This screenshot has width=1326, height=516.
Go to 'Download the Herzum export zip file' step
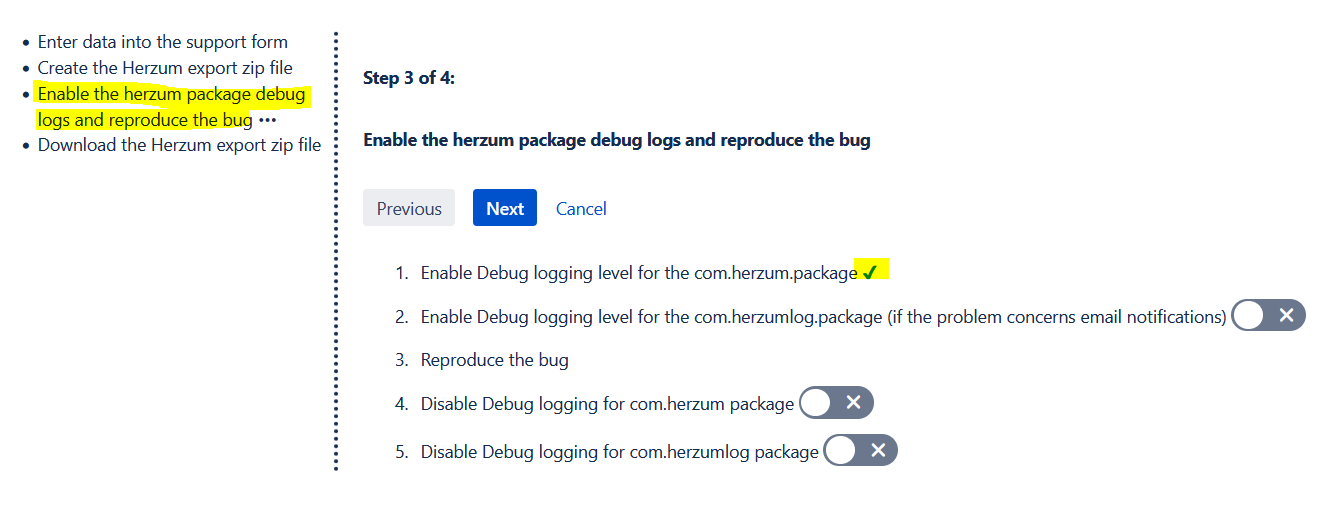pos(179,145)
